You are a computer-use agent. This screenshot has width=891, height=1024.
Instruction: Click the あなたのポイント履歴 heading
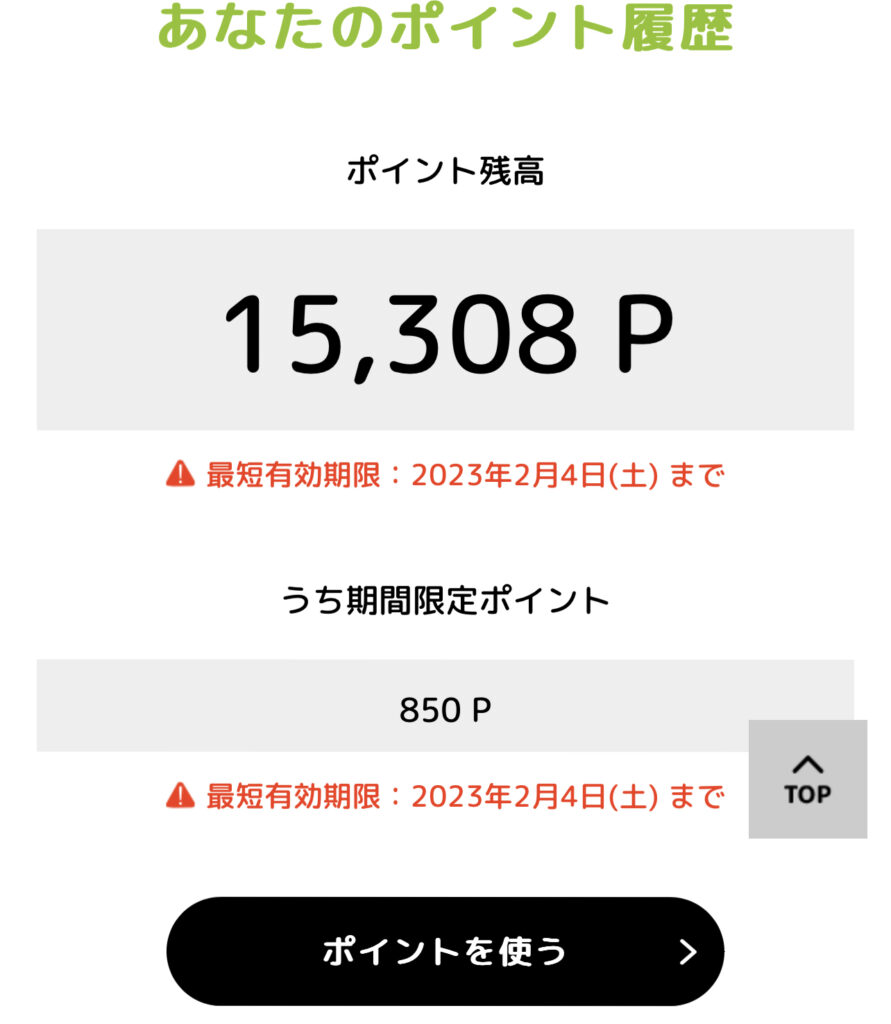pos(445,26)
